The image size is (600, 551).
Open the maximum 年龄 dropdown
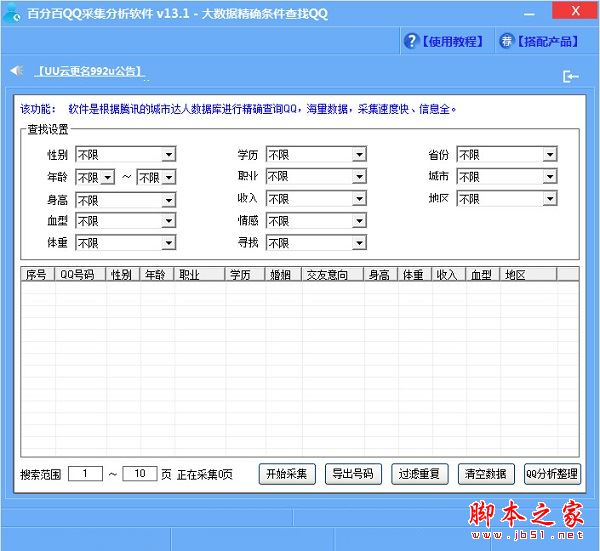(x=156, y=177)
